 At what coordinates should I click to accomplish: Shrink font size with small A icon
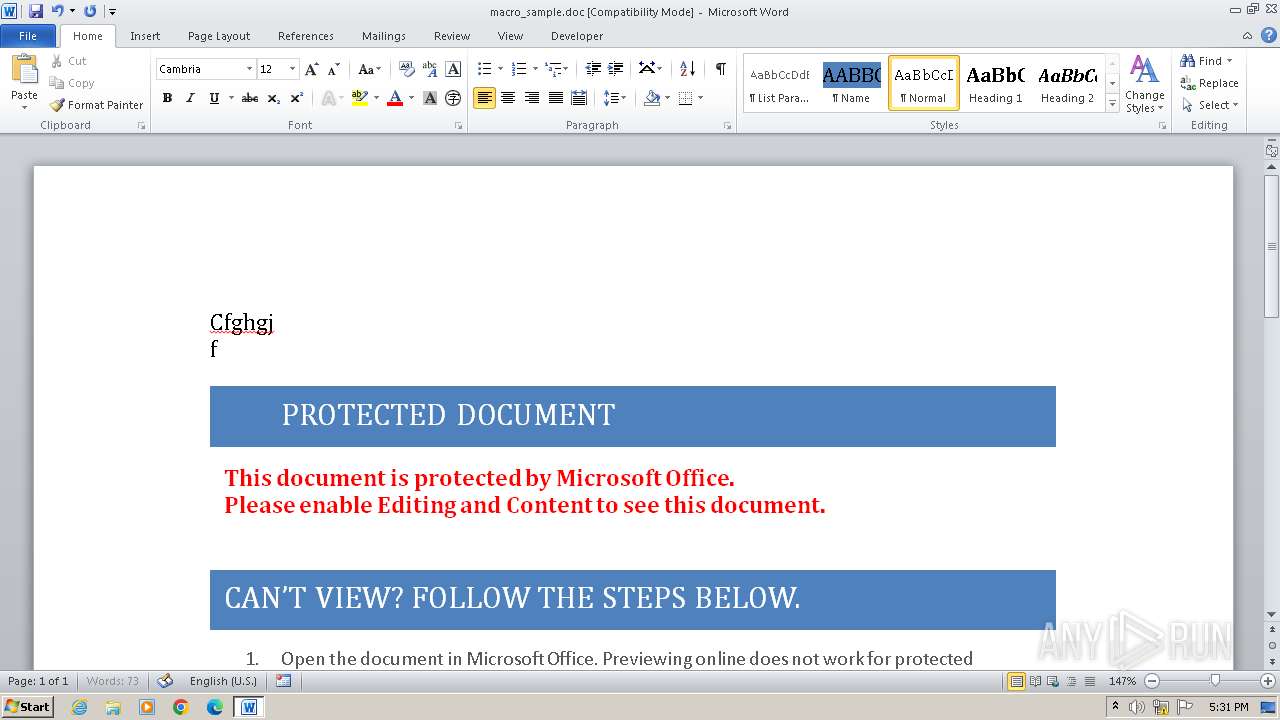334,69
